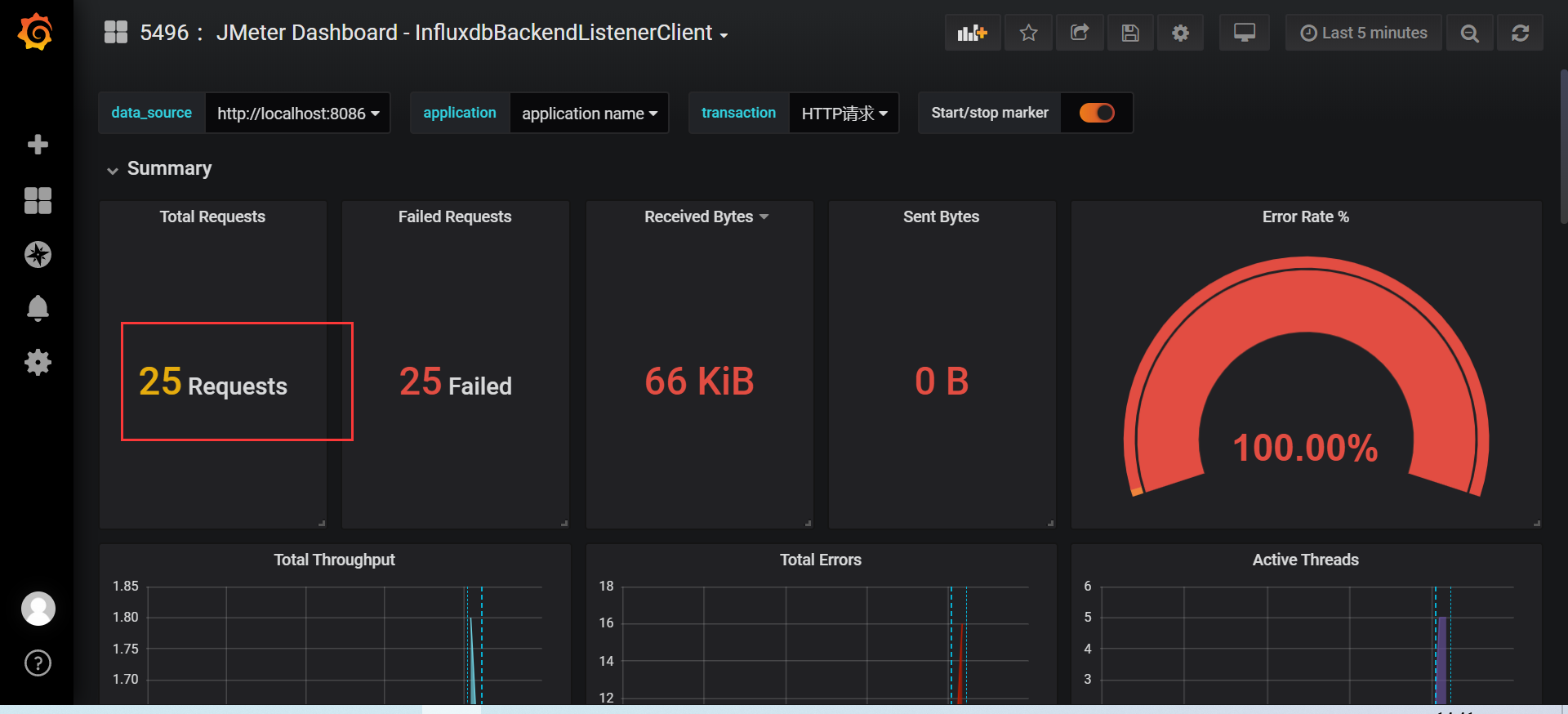The height and width of the screenshot is (714, 1568).
Task: Open the Explore compass icon
Action: [x=38, y=255]
